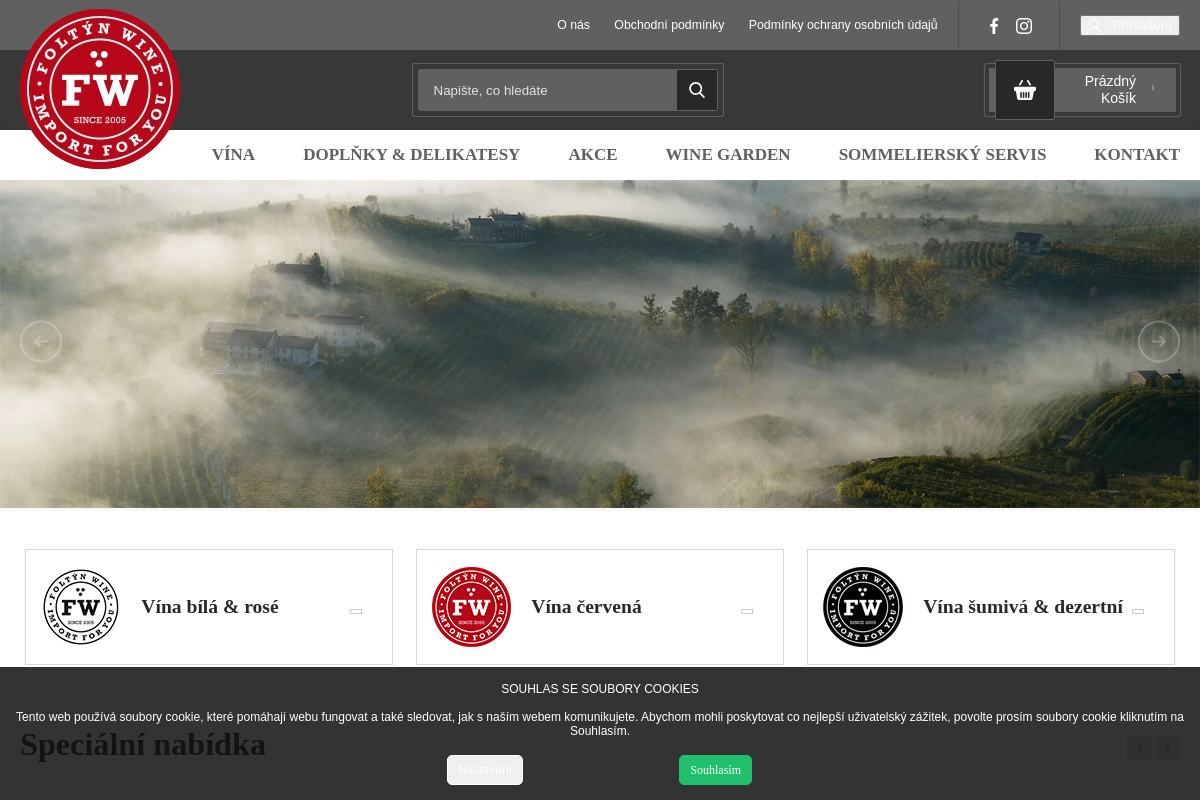The image size is (1200, 800).
Task: Go to previous slide arrow
Action: (x=41, y=341)
